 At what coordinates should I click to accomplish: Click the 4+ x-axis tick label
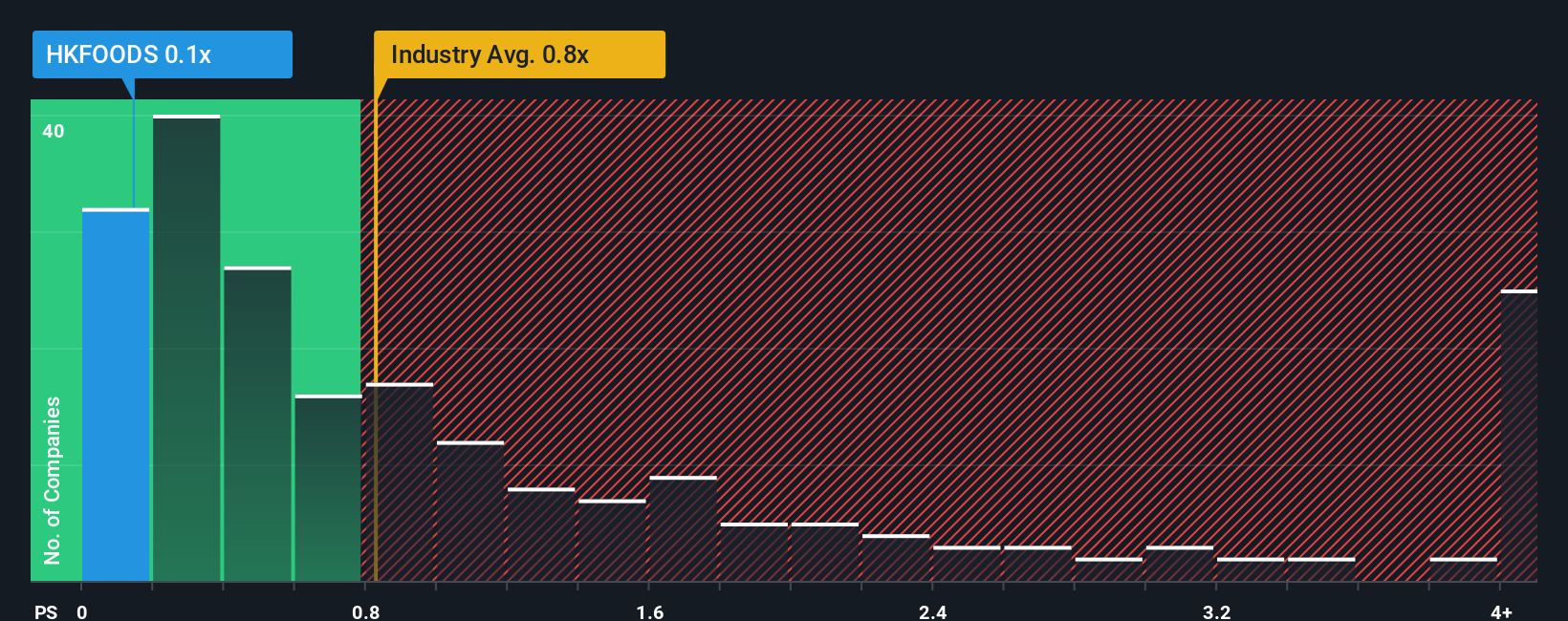pos(1501,611)
